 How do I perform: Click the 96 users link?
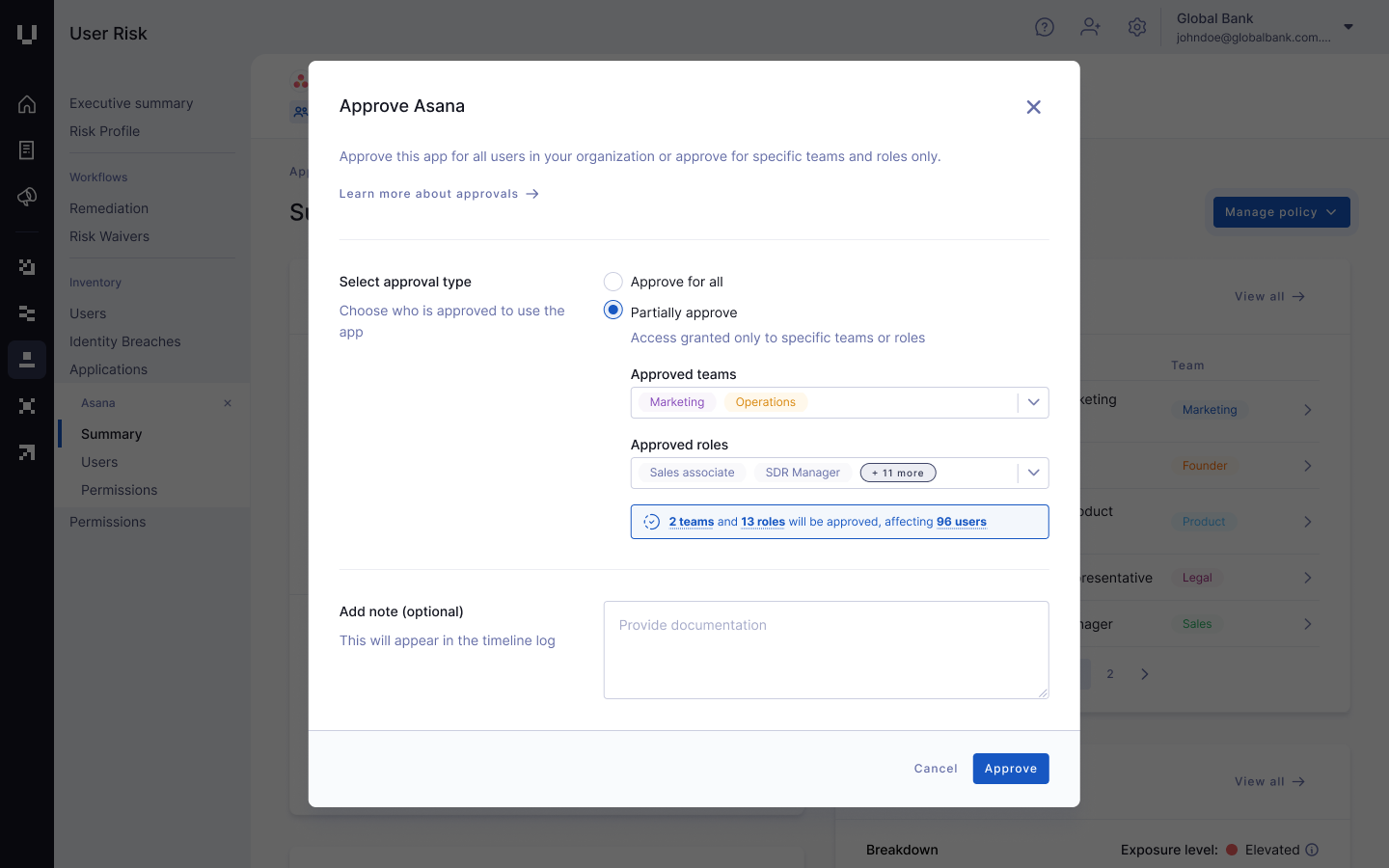[962, 522]
